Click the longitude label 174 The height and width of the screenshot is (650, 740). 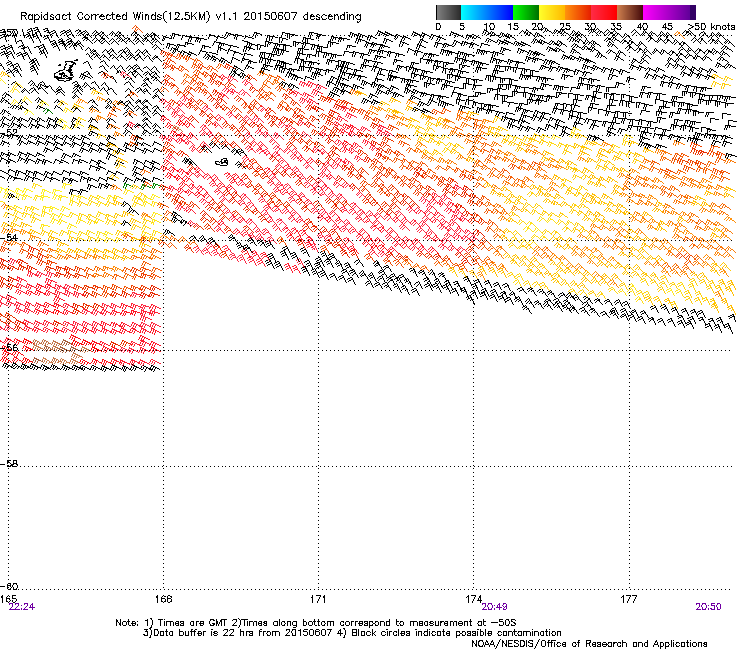pyautogui.click(x=473, y=599)
